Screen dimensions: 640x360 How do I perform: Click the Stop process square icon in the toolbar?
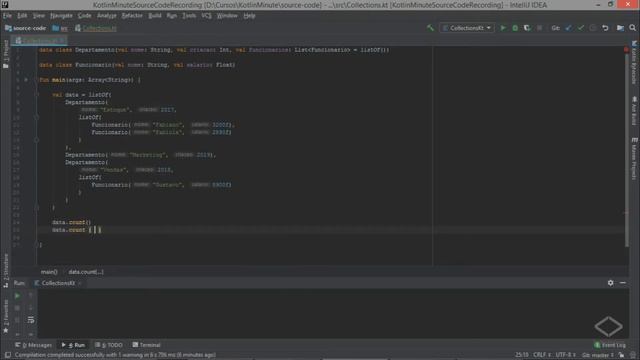pos(539,28)
